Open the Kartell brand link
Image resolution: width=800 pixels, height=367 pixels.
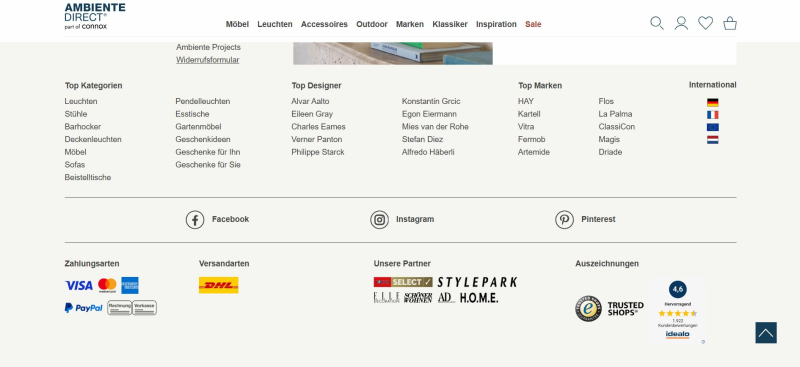[529, 114]
